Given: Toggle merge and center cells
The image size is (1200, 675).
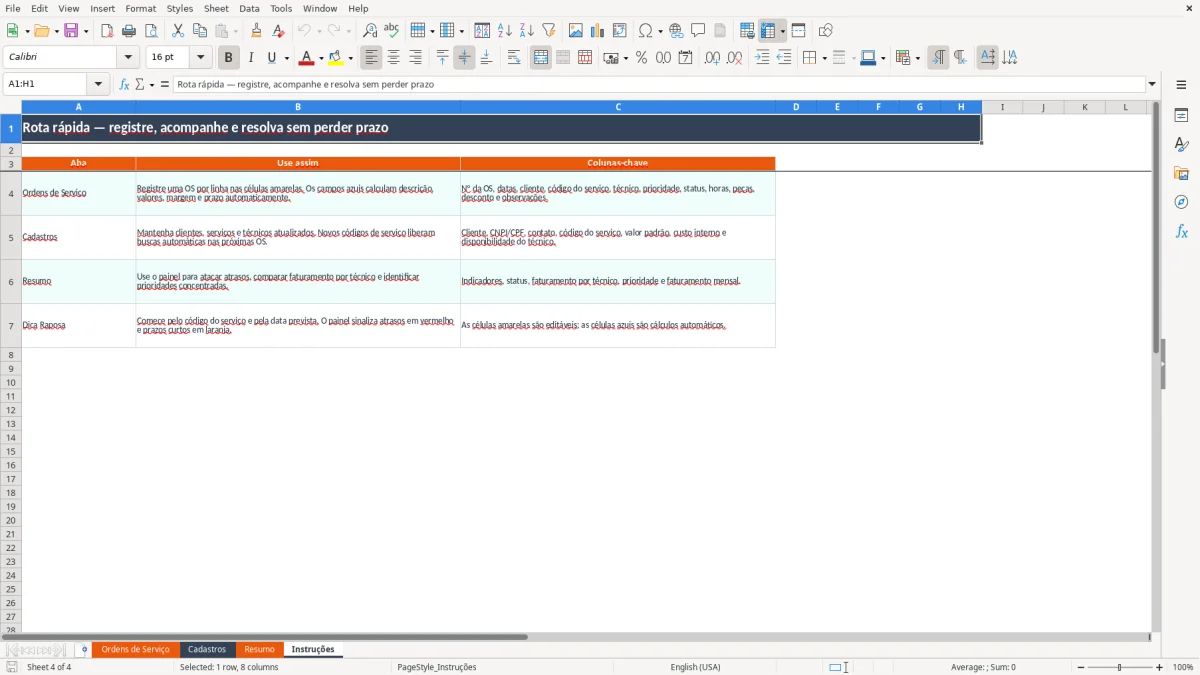Looking at the screenshot, I should 541,58.
